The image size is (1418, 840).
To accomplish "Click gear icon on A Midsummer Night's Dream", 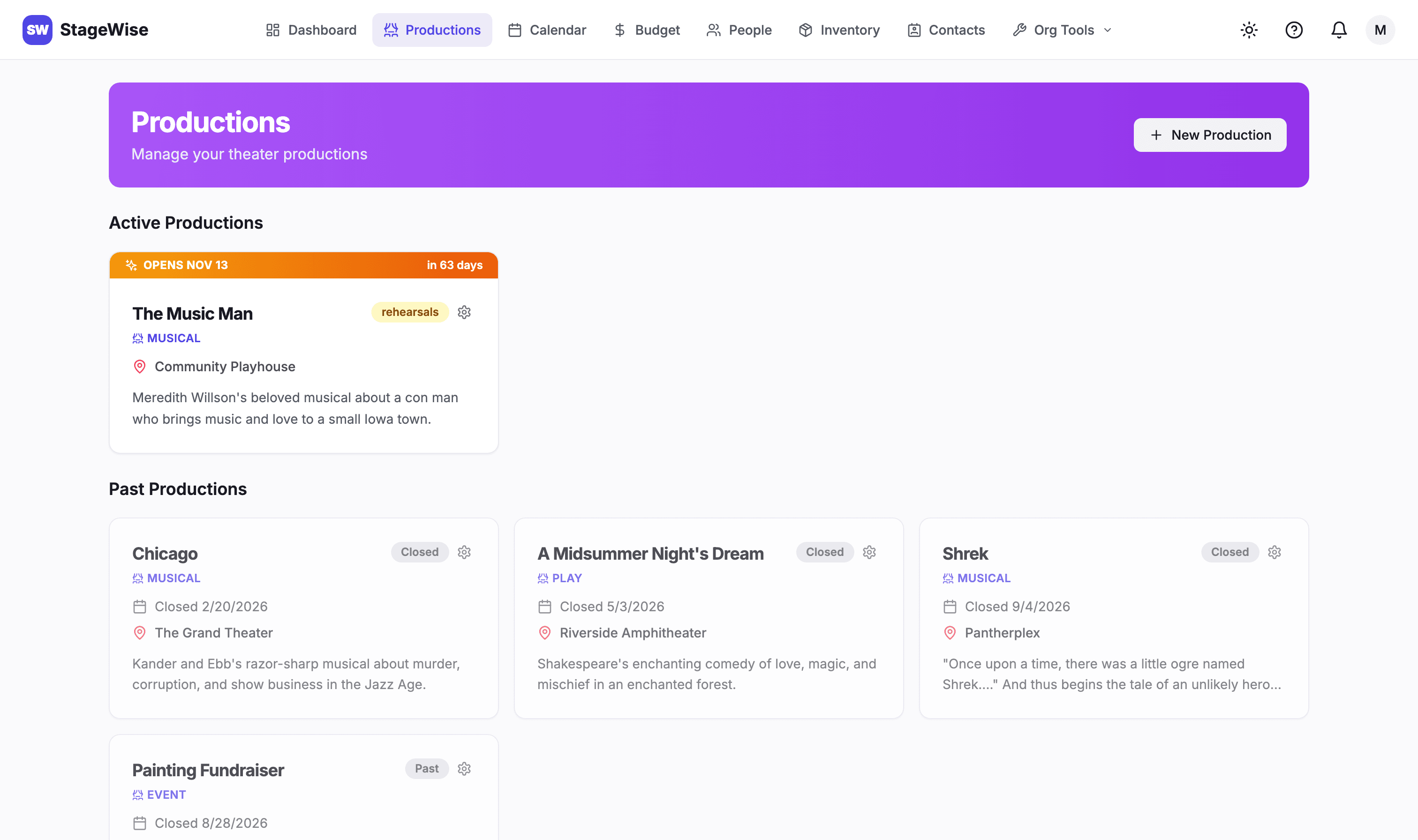I will (869, 553).
